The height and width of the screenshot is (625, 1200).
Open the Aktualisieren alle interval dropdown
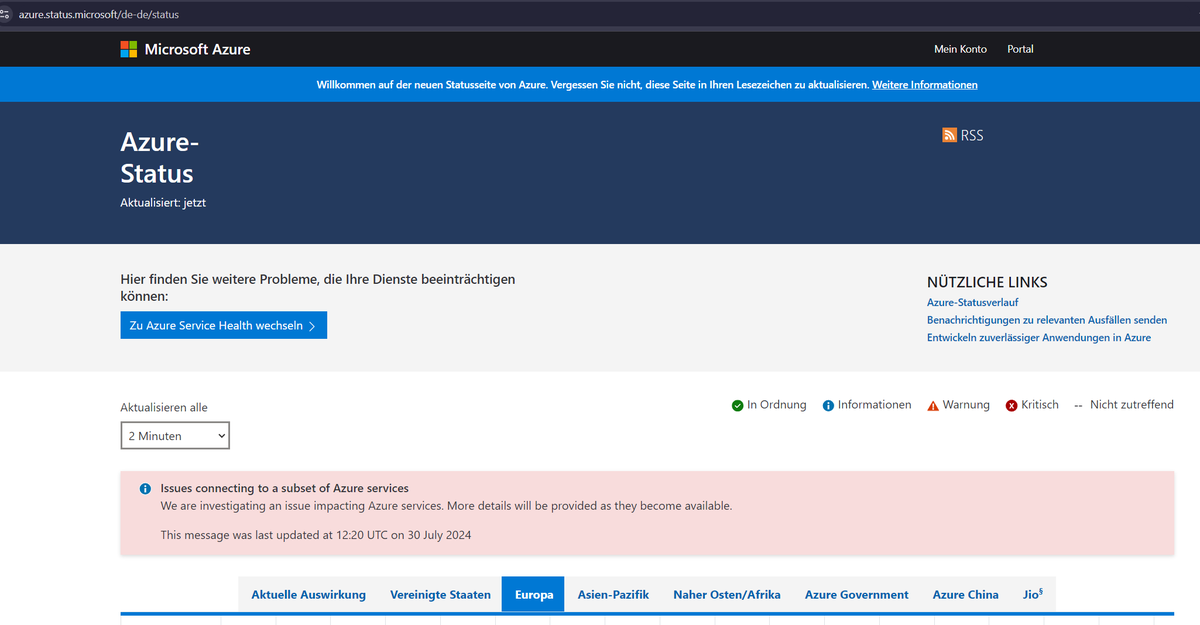175,436
